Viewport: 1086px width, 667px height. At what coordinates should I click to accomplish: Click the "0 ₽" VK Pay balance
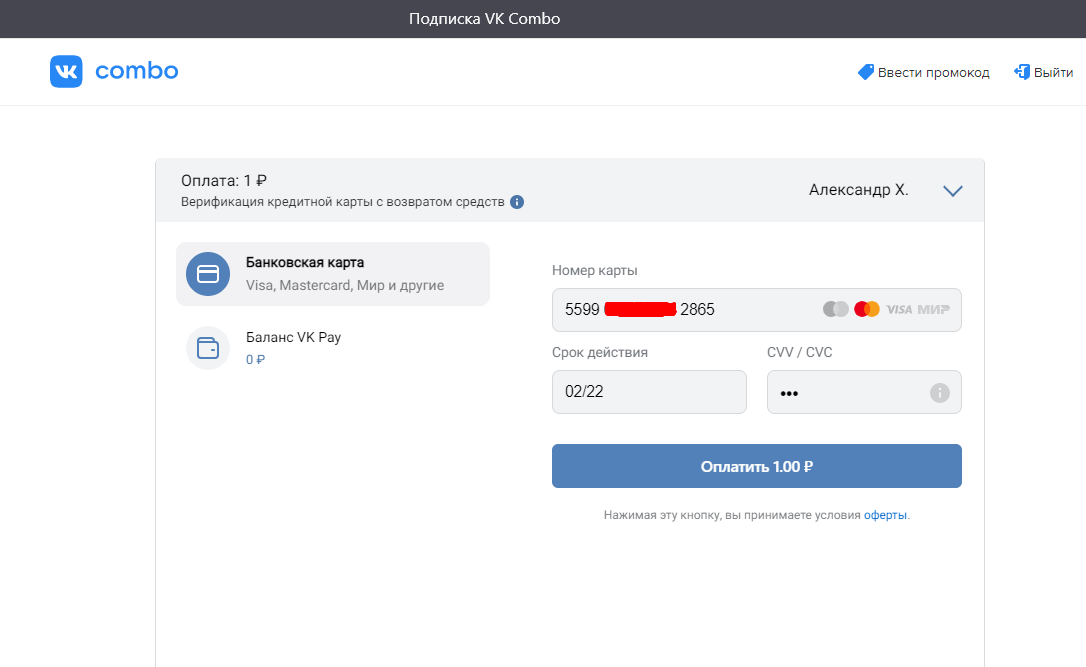click(x=255, y=360)
